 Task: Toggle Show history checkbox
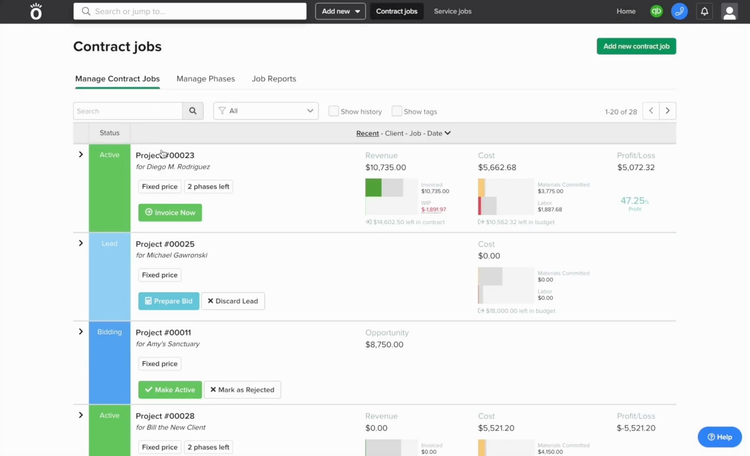click(x=333, y=111)
